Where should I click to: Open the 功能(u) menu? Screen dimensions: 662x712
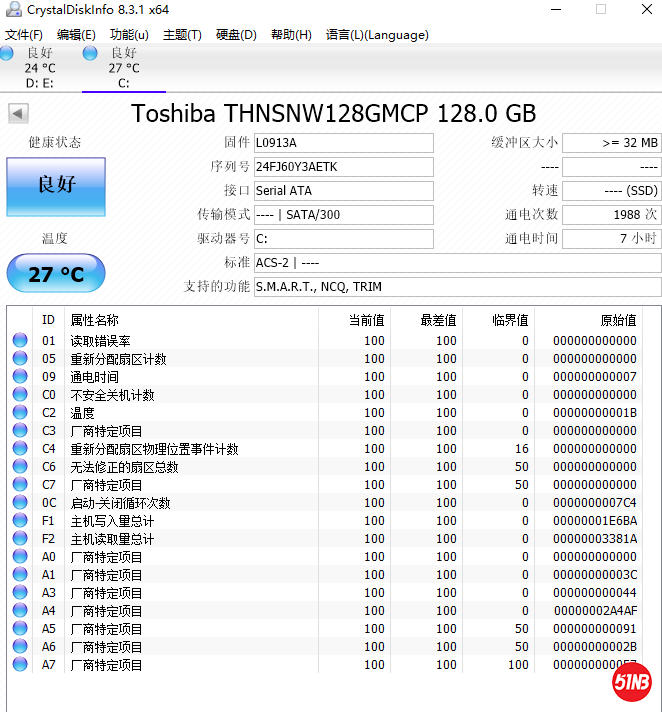coord(129,35)
